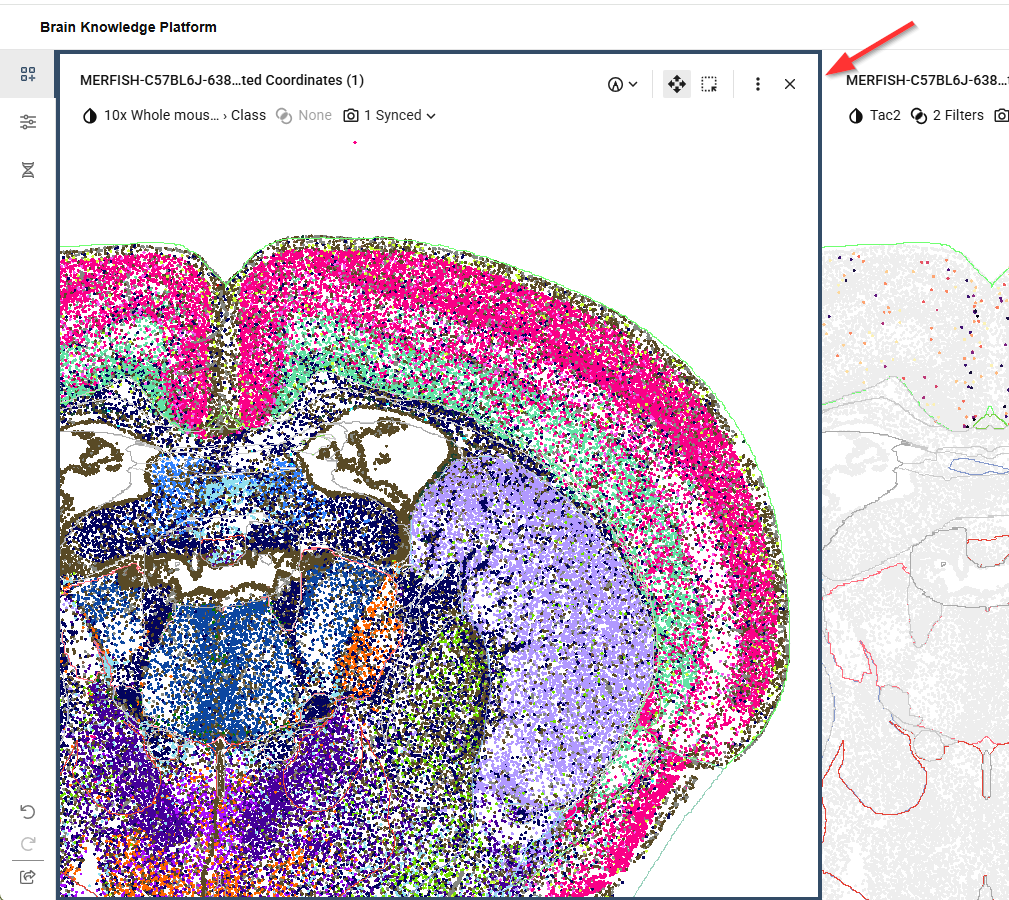
Task: Open the filter sliders settings in the sidebar
Action: 28,122
